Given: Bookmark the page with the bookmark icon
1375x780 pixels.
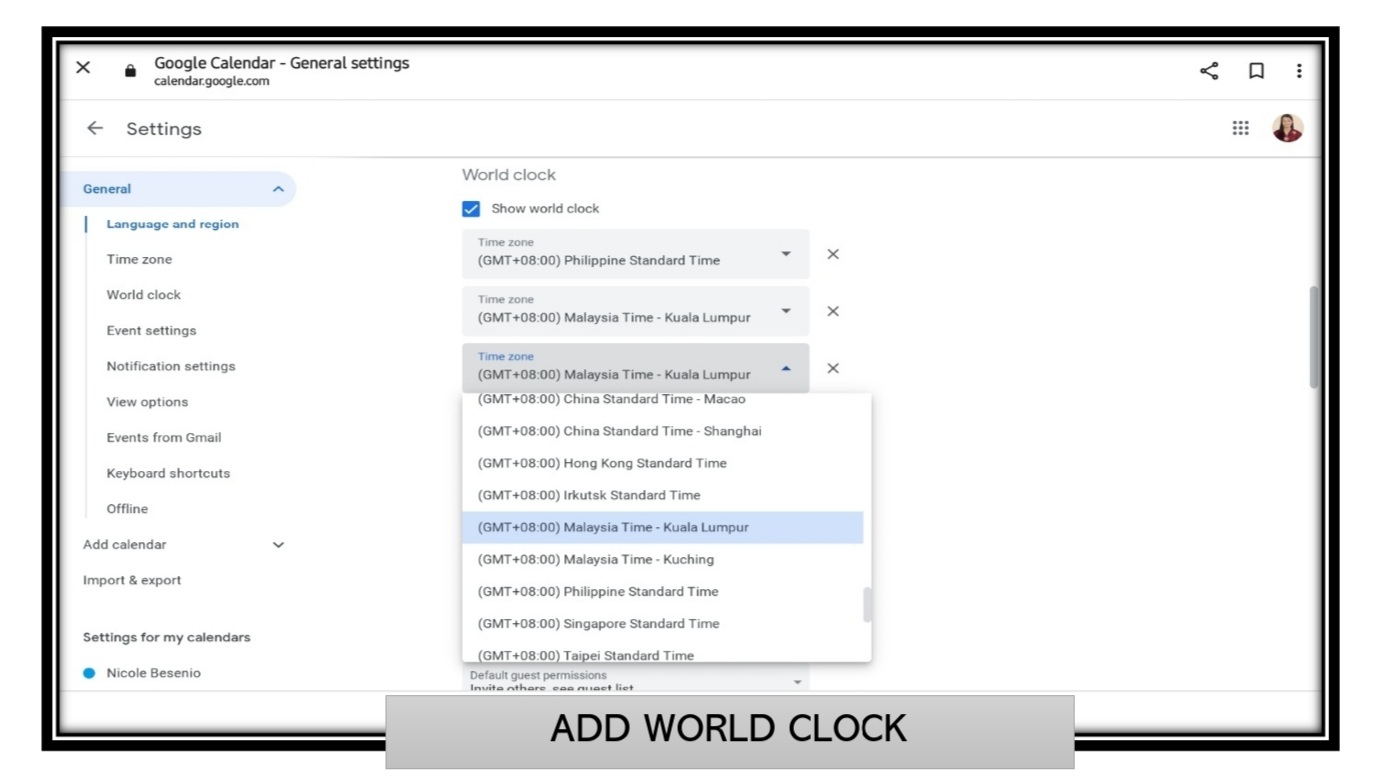Looking at the screenshot, I should (x=1256, y=70).
